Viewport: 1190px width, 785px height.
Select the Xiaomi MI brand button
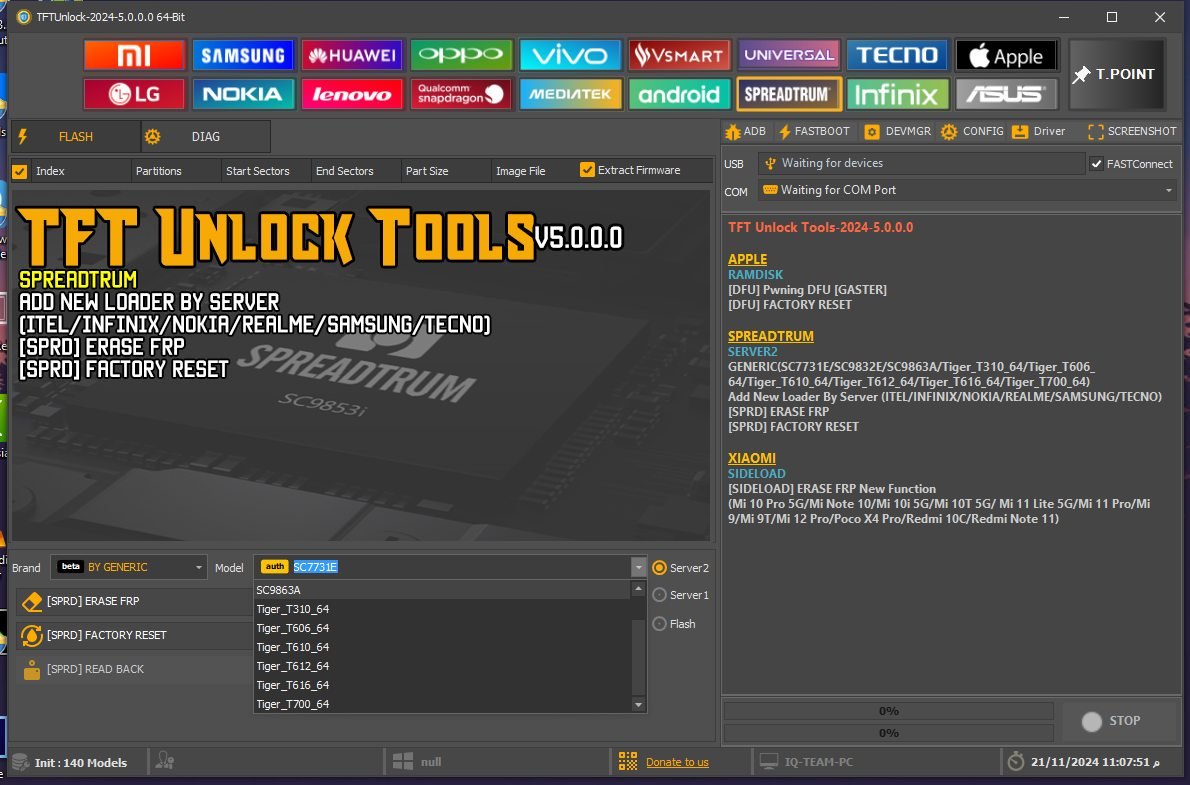coord(134,55)
